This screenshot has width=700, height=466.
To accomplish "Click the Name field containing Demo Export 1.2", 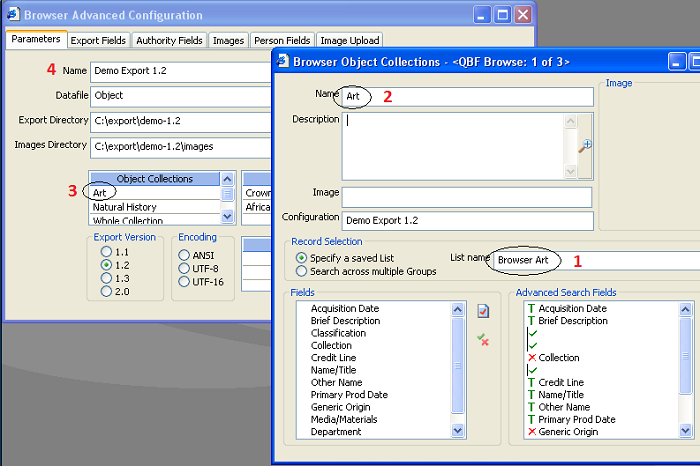I will [x=181, y=71].
